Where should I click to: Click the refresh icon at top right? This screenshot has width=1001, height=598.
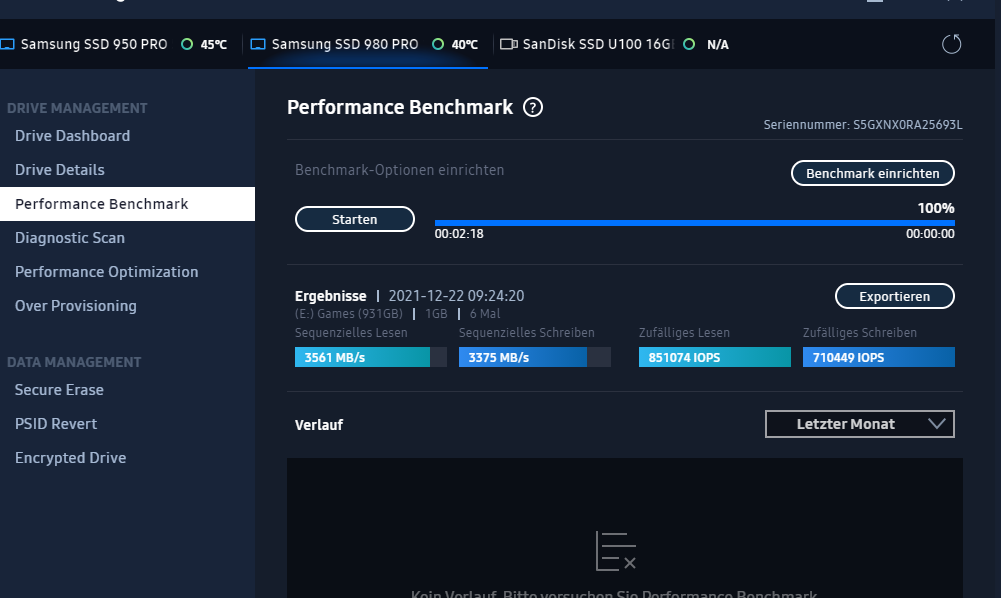(951, 44)
